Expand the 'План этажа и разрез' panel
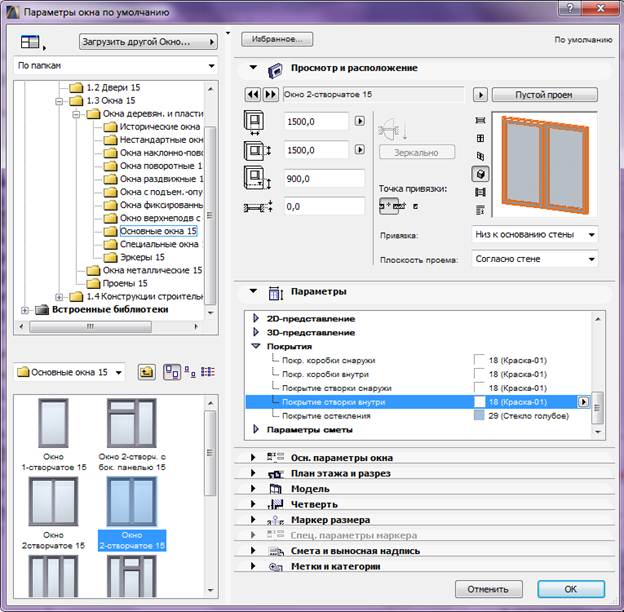 click(x=253, y=473)
